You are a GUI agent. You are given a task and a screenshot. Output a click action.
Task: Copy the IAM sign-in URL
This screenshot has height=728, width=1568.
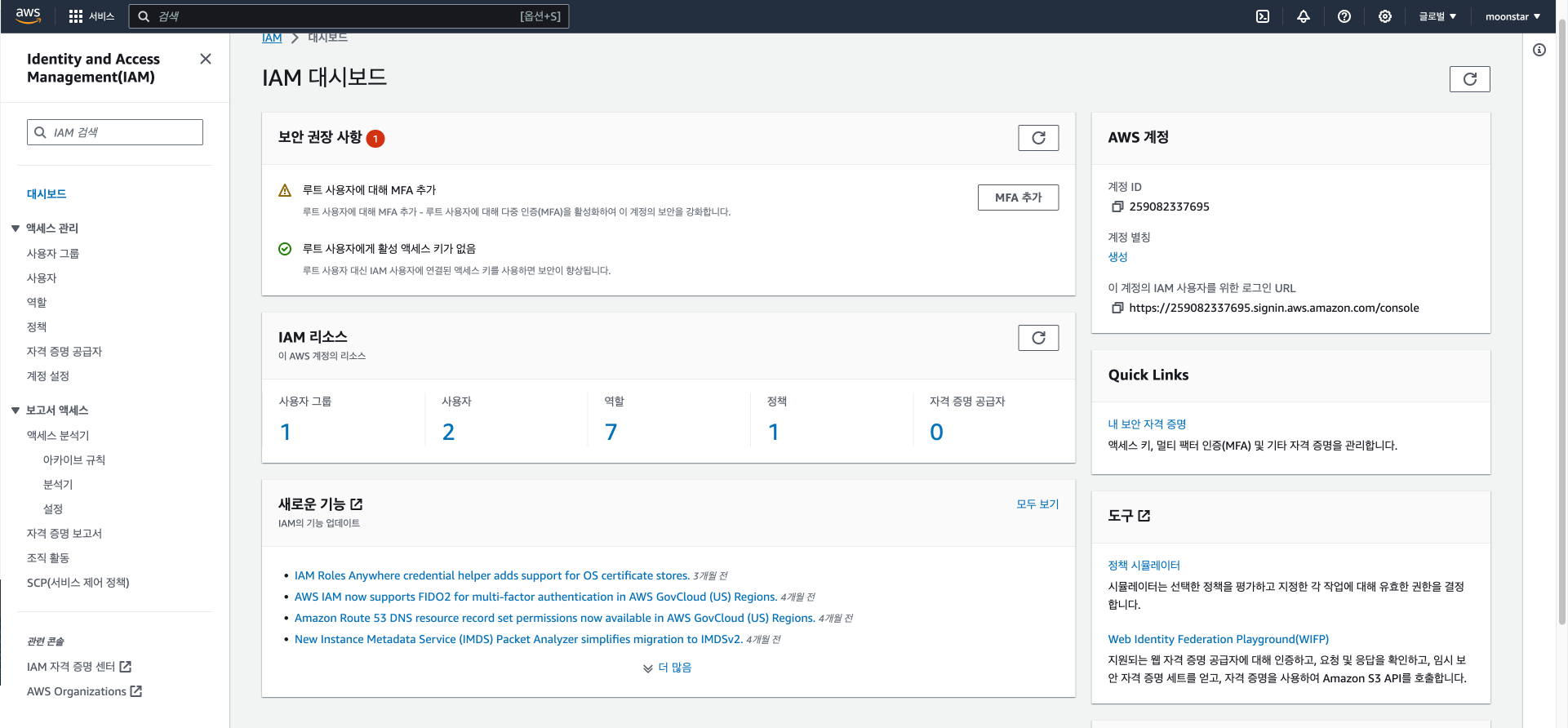point(1117,308)
